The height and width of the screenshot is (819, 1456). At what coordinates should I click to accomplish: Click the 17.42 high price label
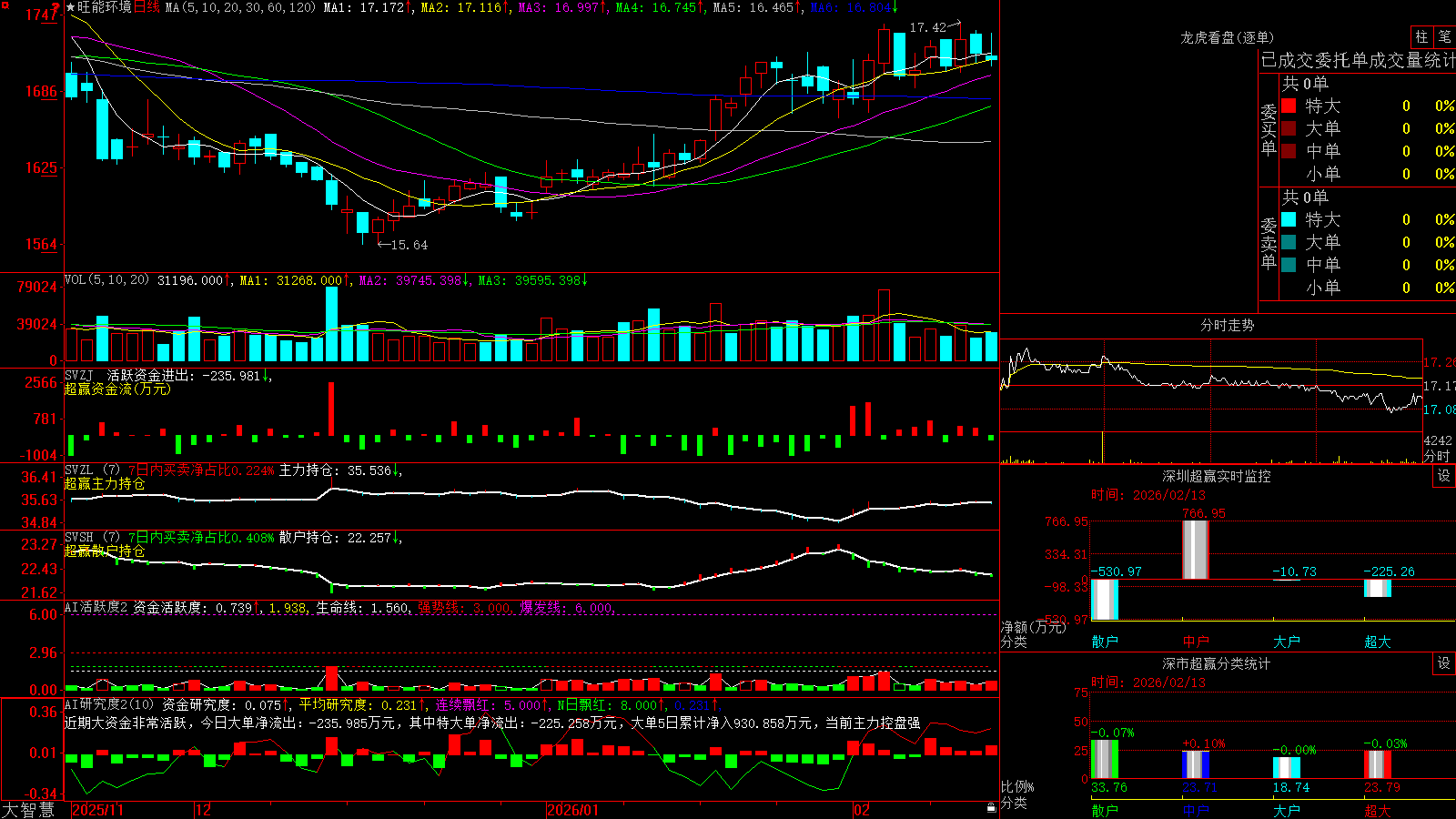coord(927,27)
